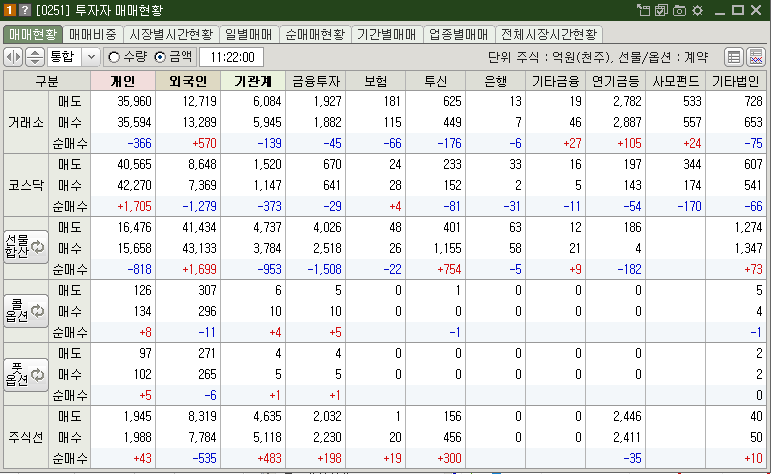Click the 투신 column header
The image size is (771, 474).
coord(436,81)
